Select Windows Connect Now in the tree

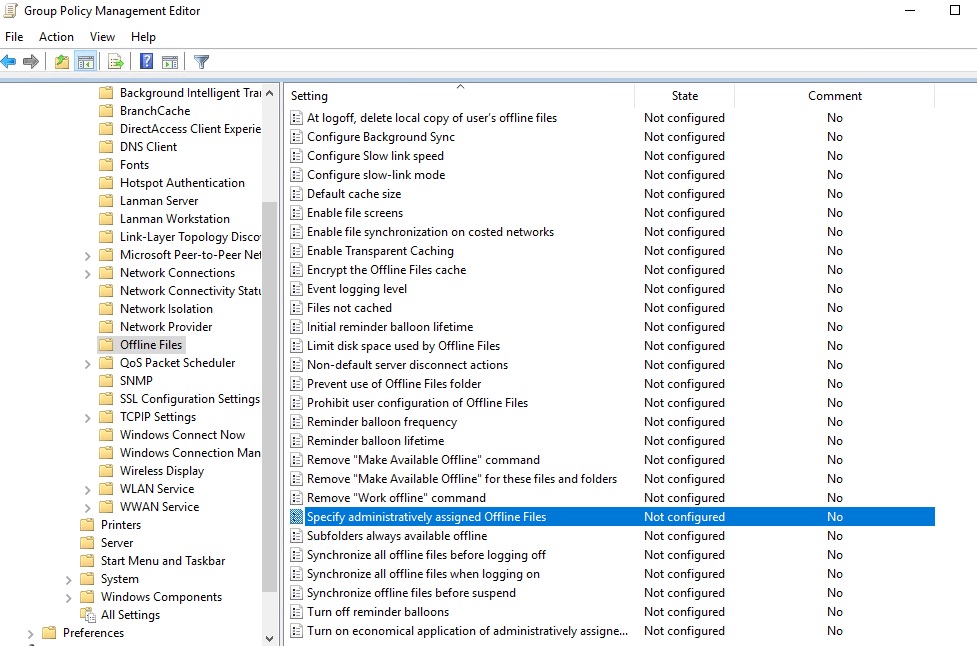[182, 434]
